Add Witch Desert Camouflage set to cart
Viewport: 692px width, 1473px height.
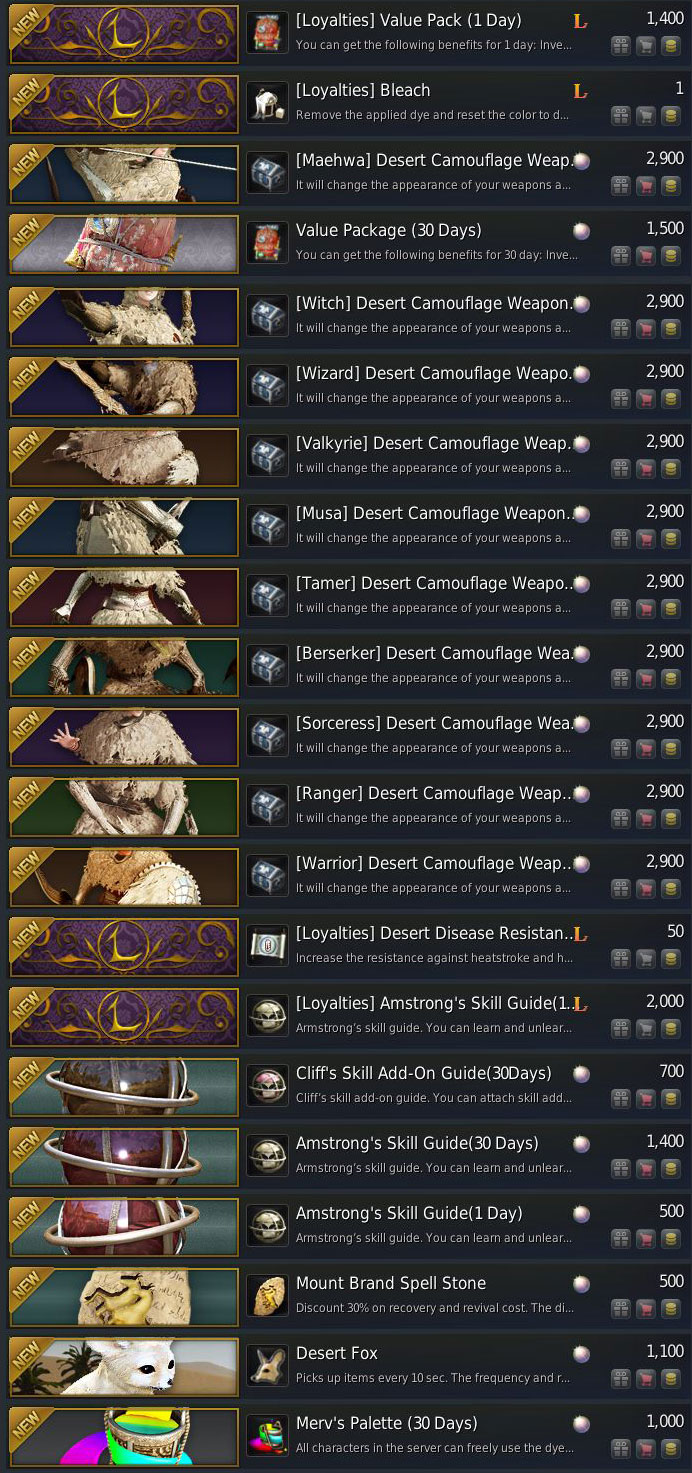pos(646,328)
